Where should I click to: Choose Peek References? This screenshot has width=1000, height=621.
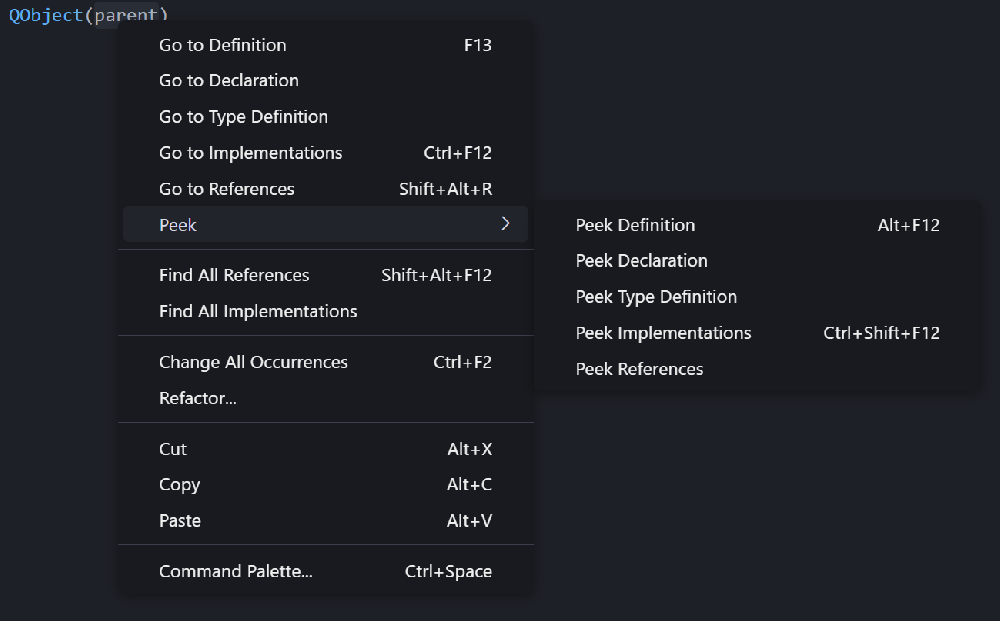(x=639, y=369)
